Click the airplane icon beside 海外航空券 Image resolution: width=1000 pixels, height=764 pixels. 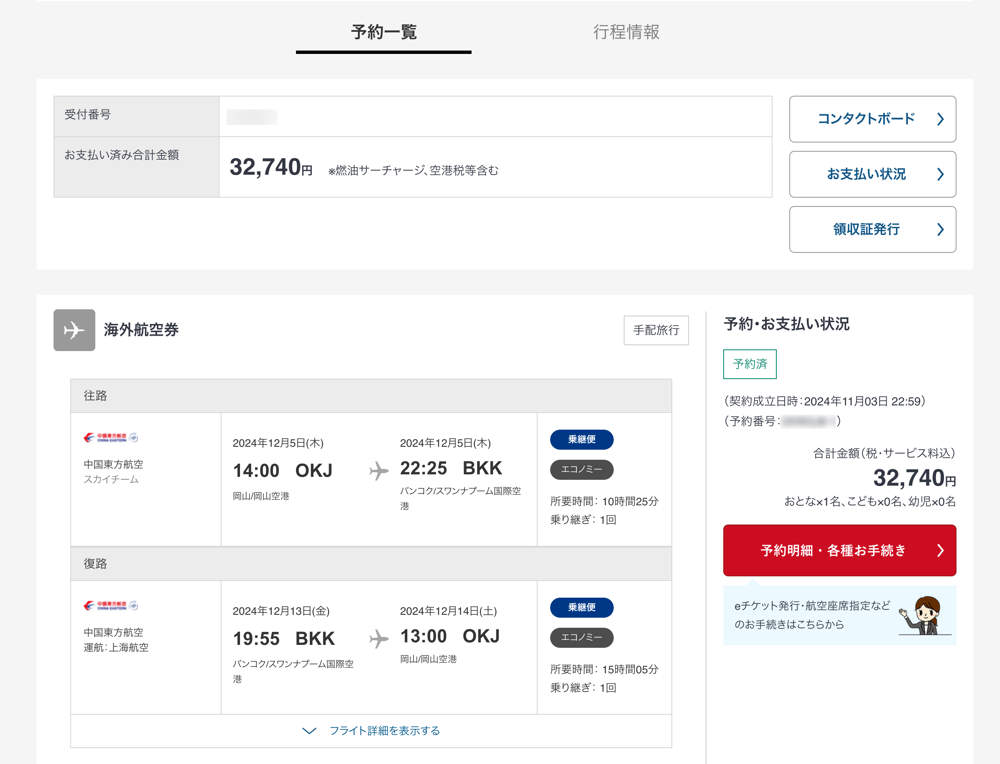point(74,330)
